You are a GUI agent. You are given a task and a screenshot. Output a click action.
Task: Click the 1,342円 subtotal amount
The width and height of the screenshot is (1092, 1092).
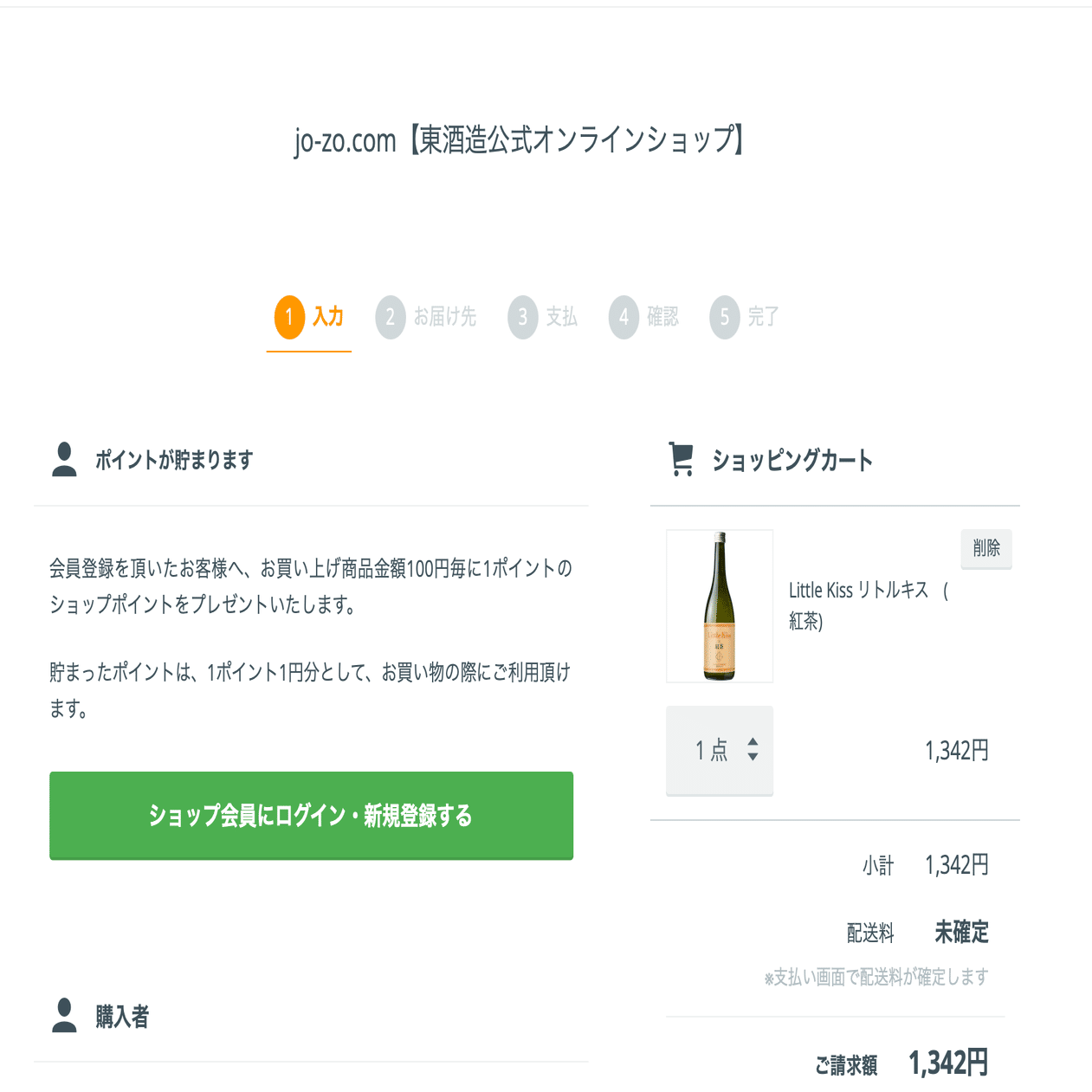tap(955, 865)
